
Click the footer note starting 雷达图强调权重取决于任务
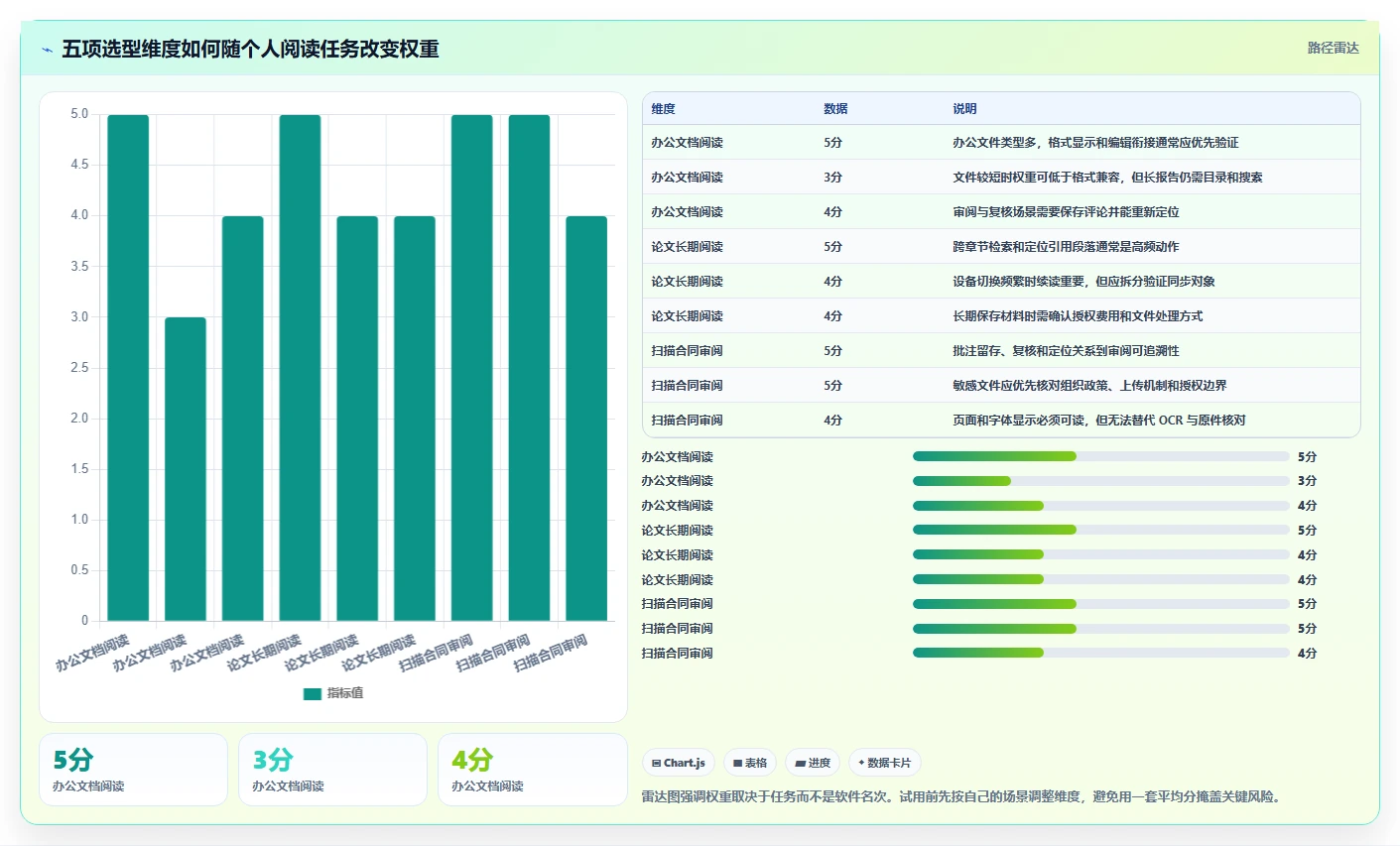coord(960,796)
